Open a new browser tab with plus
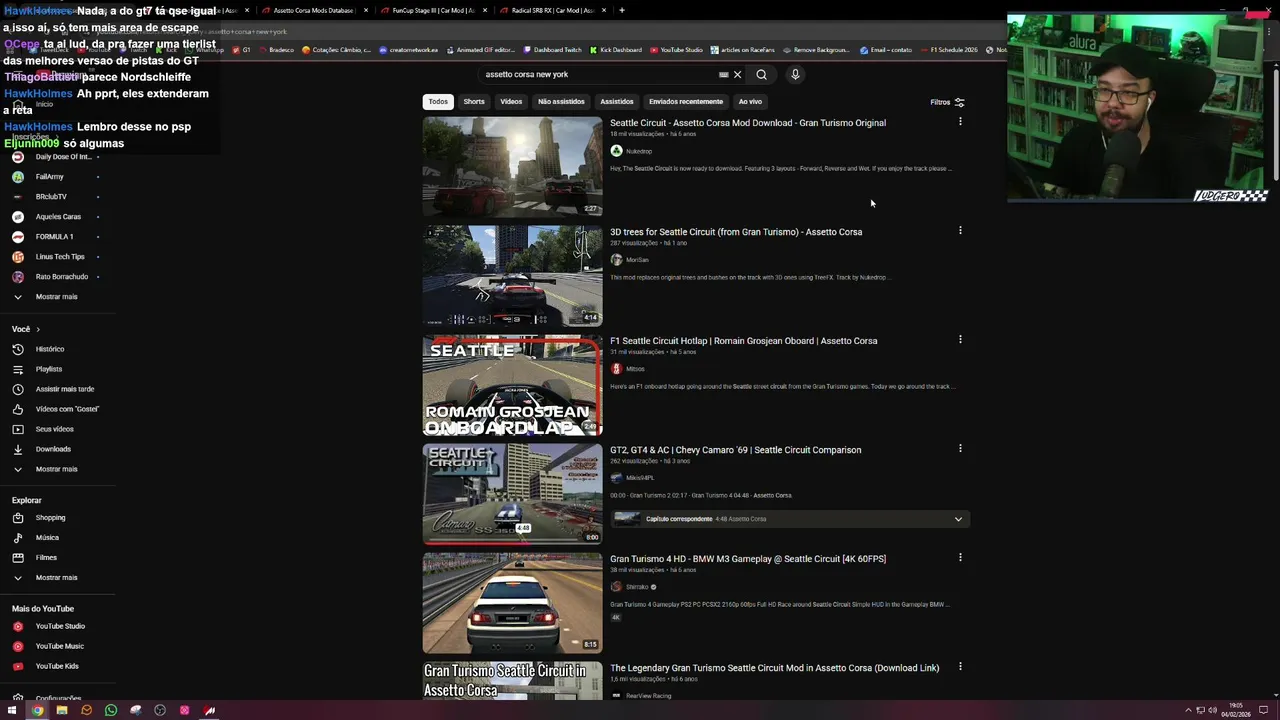This screenshot has width=1280, height=720. (622, 10)
